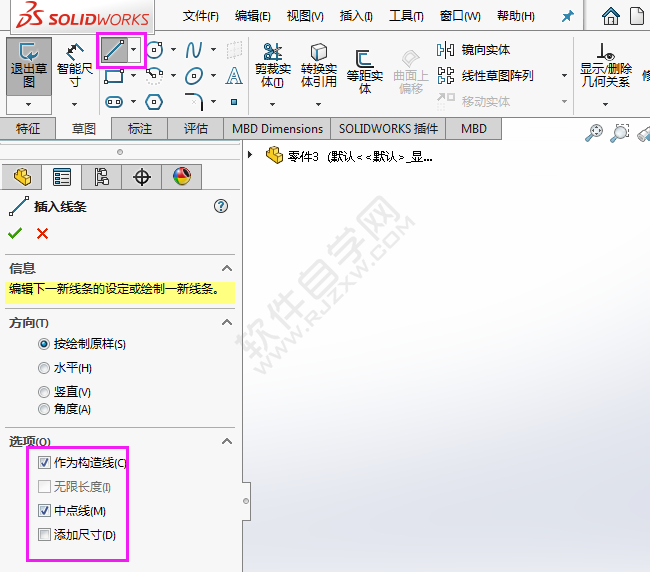This screenshot has height=572, width=650.
Task: Click Display/Delete Relations (显示/删除几何关系)
Action: tap(606, 65)
